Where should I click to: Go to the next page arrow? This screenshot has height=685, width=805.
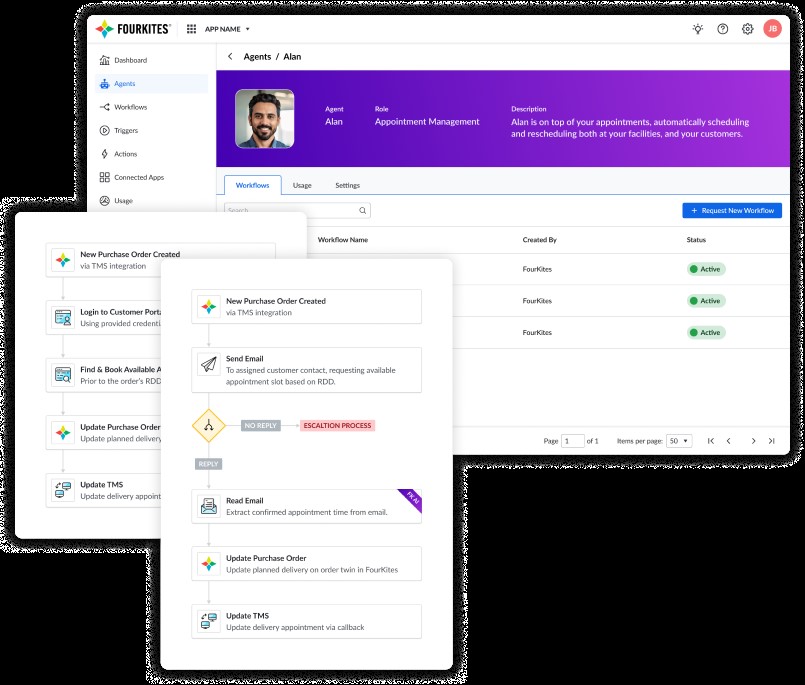[x=753, y=441]
